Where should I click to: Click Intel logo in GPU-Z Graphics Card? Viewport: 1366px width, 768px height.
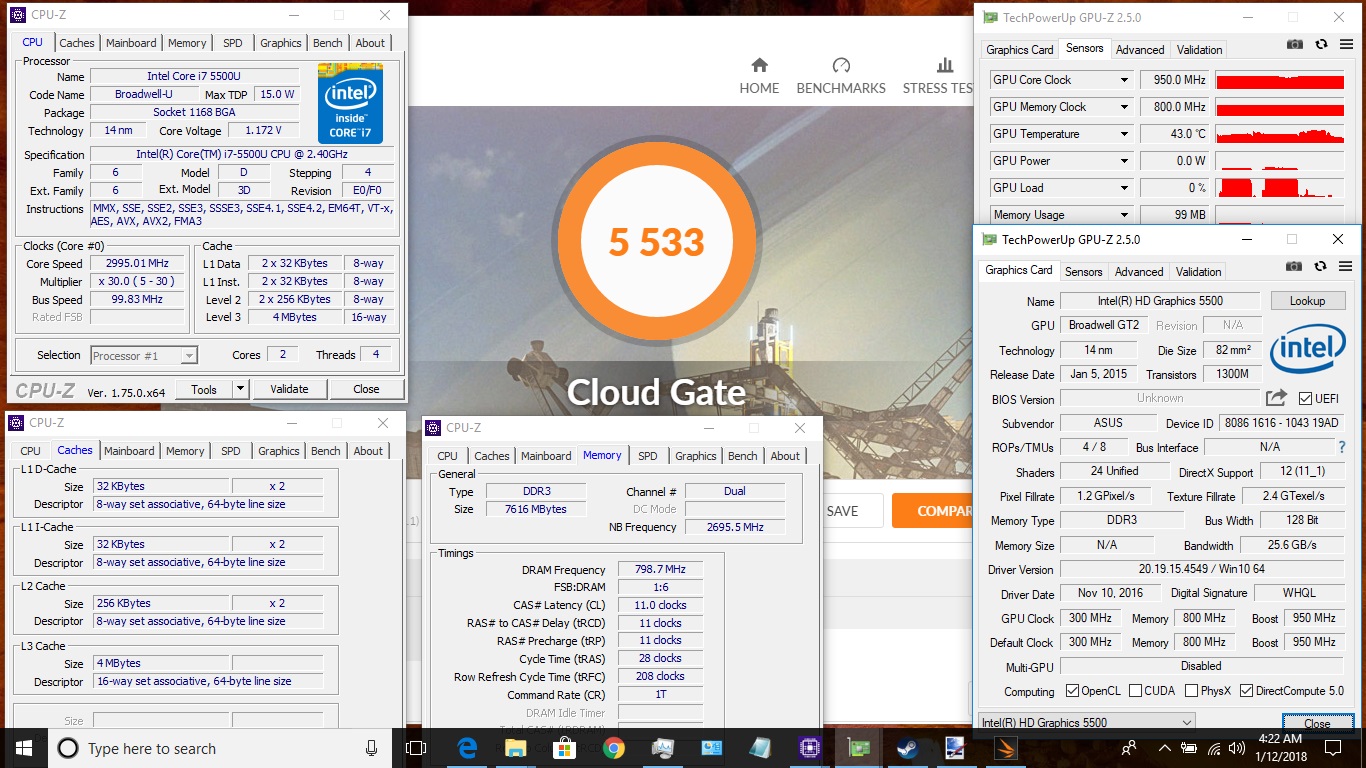coord(1308,347)
